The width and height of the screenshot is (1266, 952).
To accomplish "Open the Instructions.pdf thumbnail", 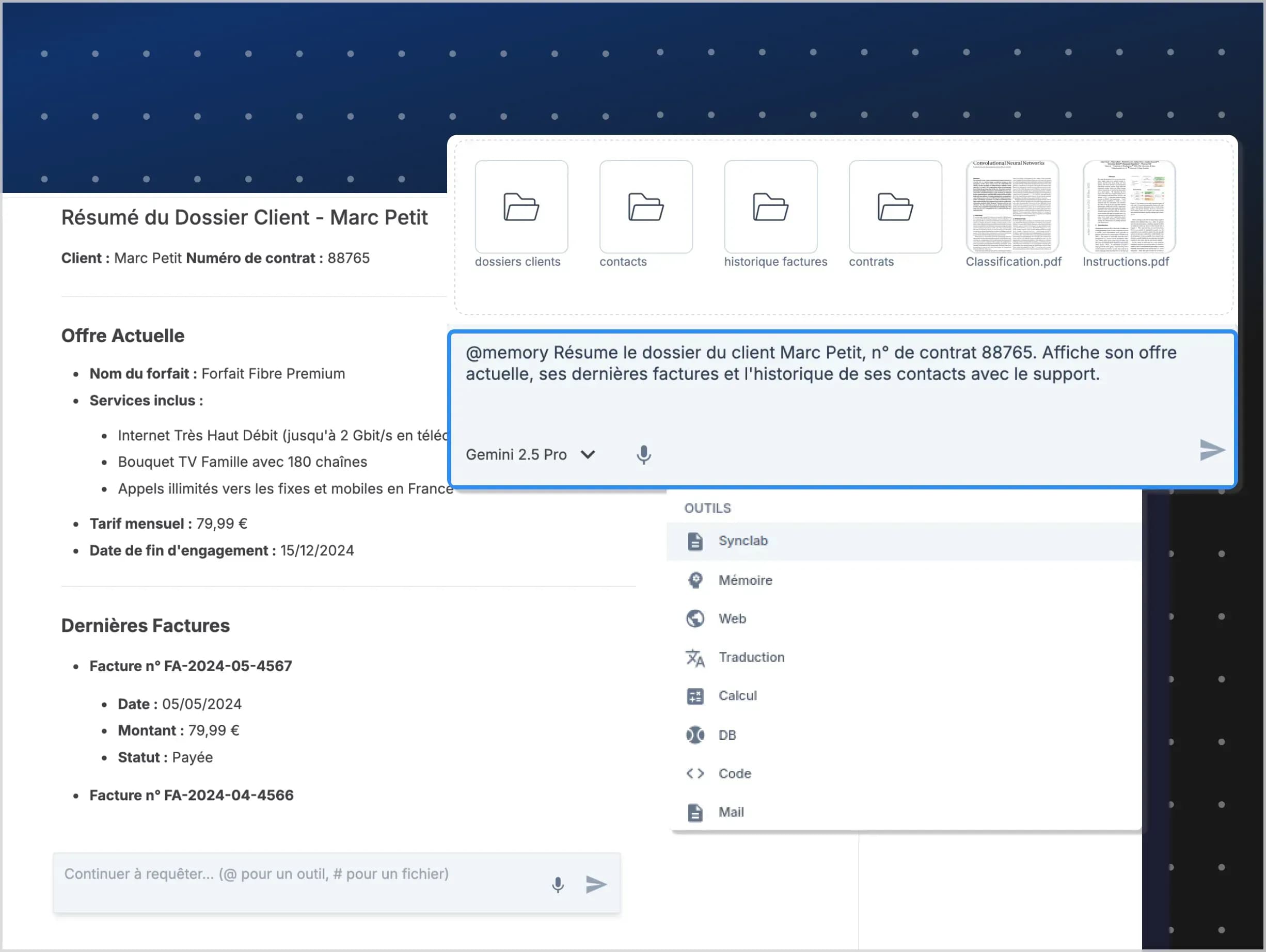I will tap(1129, 207).
